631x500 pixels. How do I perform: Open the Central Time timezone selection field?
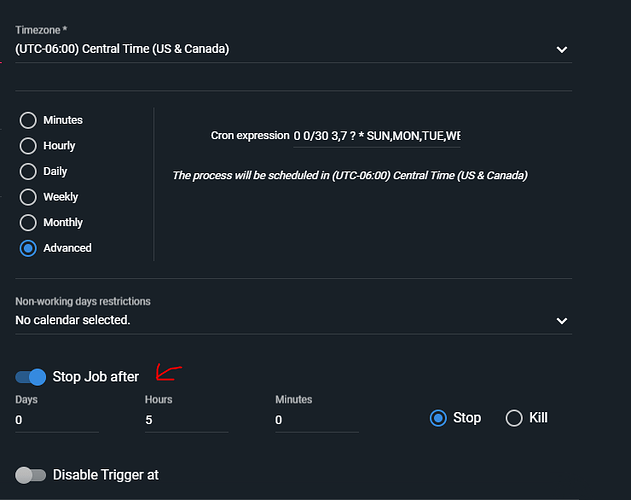pos(293,49)
